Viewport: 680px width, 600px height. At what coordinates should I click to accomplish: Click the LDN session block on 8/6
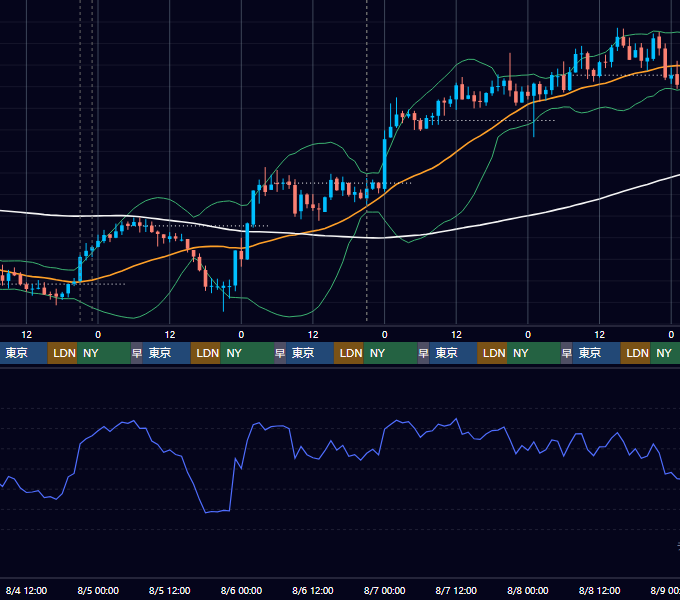click(x=349, y=353)
